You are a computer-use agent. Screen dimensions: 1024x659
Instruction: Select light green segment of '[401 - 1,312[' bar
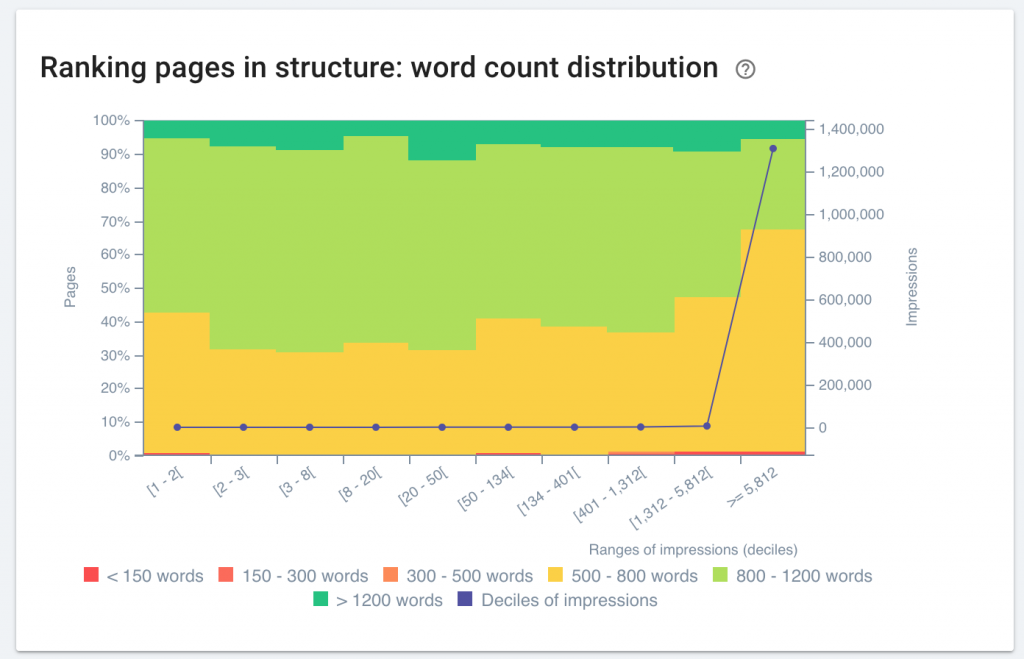point(641,240)
